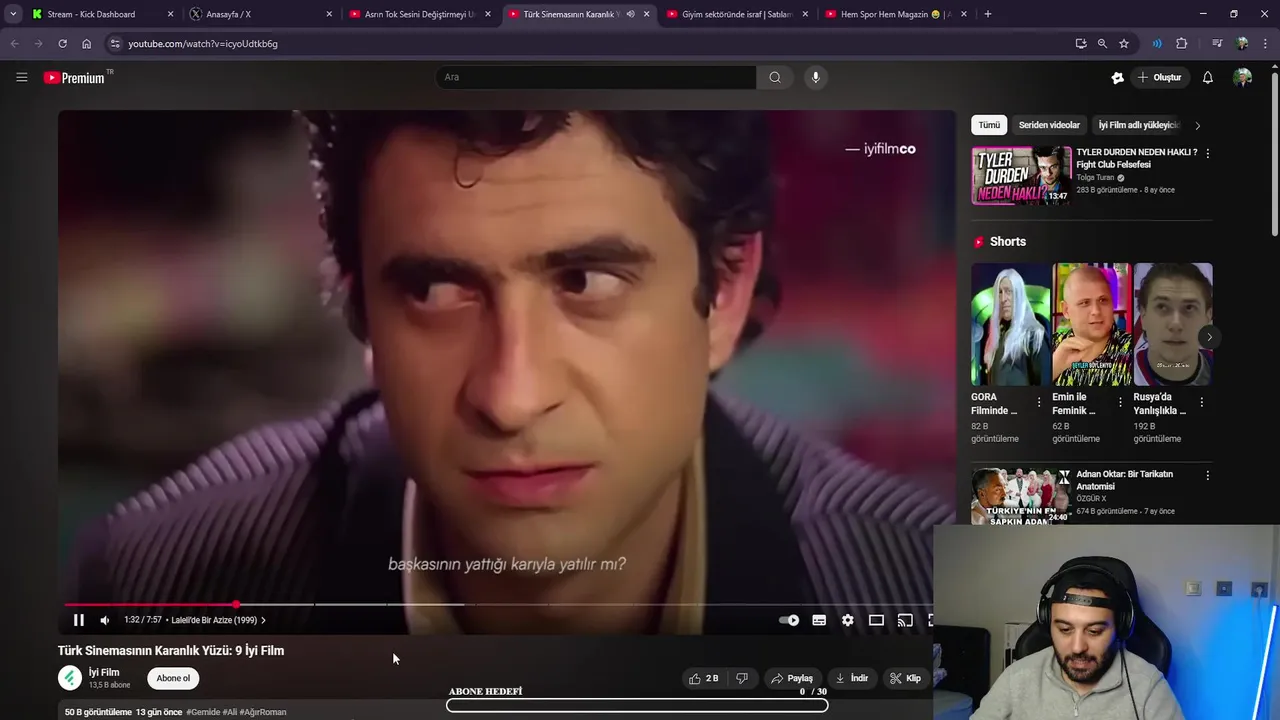
Task: Open the İyi Film channel name link
Action: [x=104, y=672]
